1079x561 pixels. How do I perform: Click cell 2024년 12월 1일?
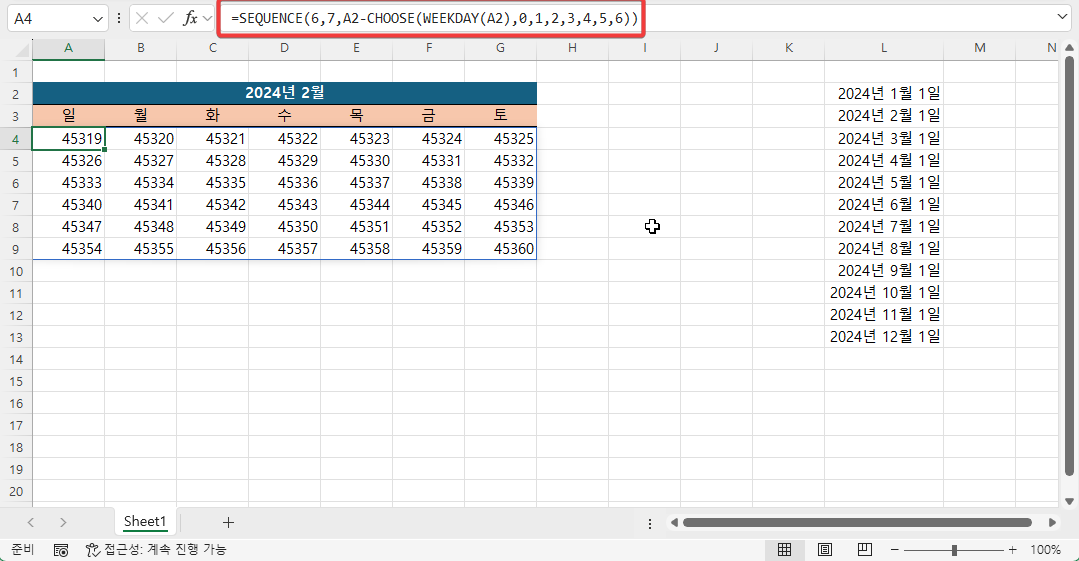point(884,337)
